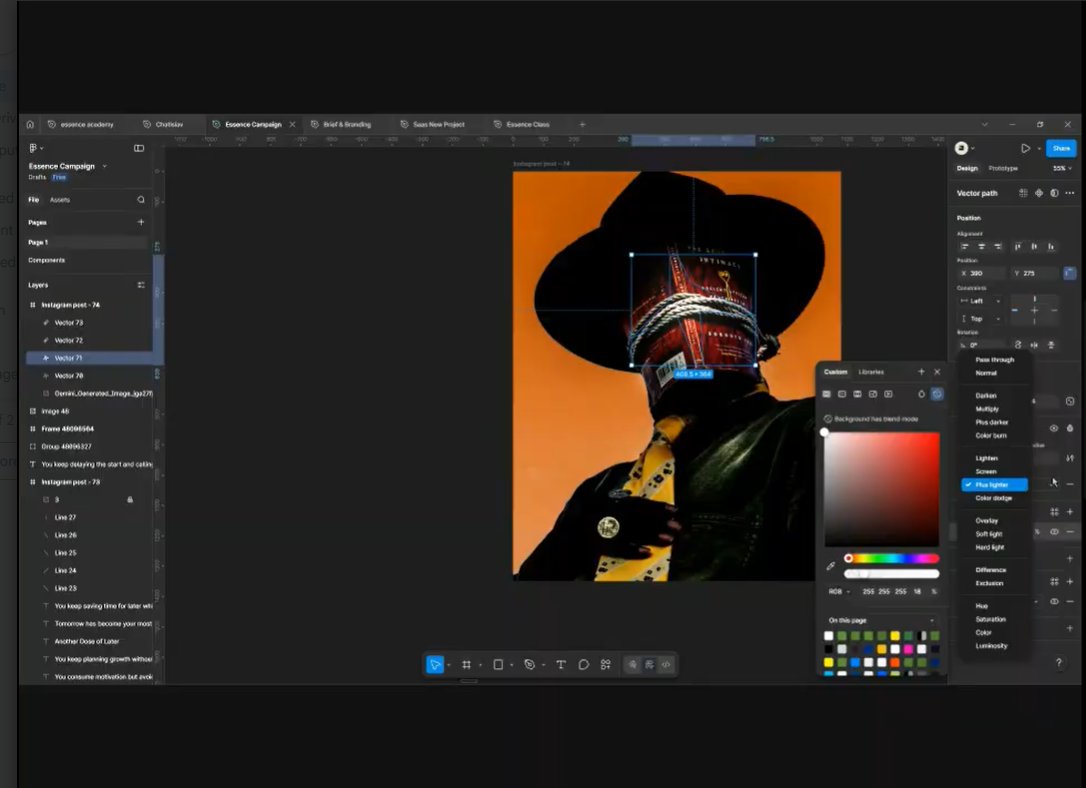The height and width of the screenshot is (788, 1086).
Task: Open user avatar dropdown
Action: [964, 148]
